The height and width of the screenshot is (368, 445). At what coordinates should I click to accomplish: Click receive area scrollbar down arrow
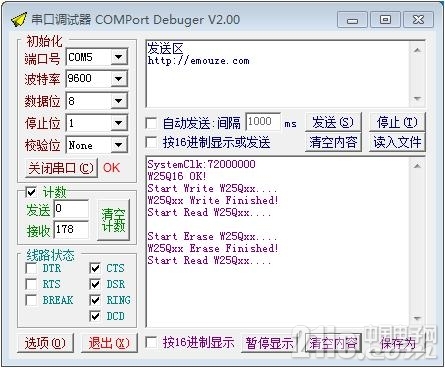[417, 319]
